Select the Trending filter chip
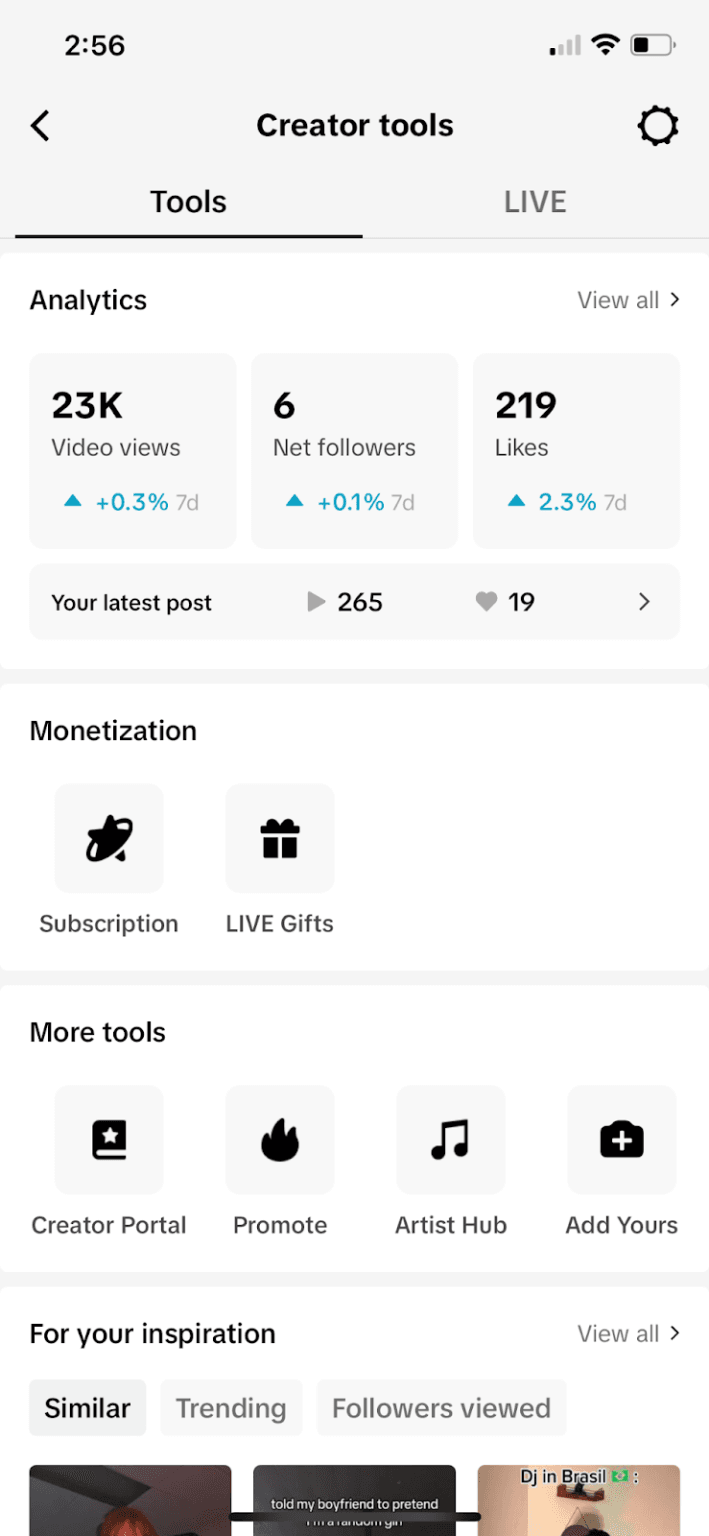The width and height of the screenshot is (709, 1536). click(x=231, y=1407)
